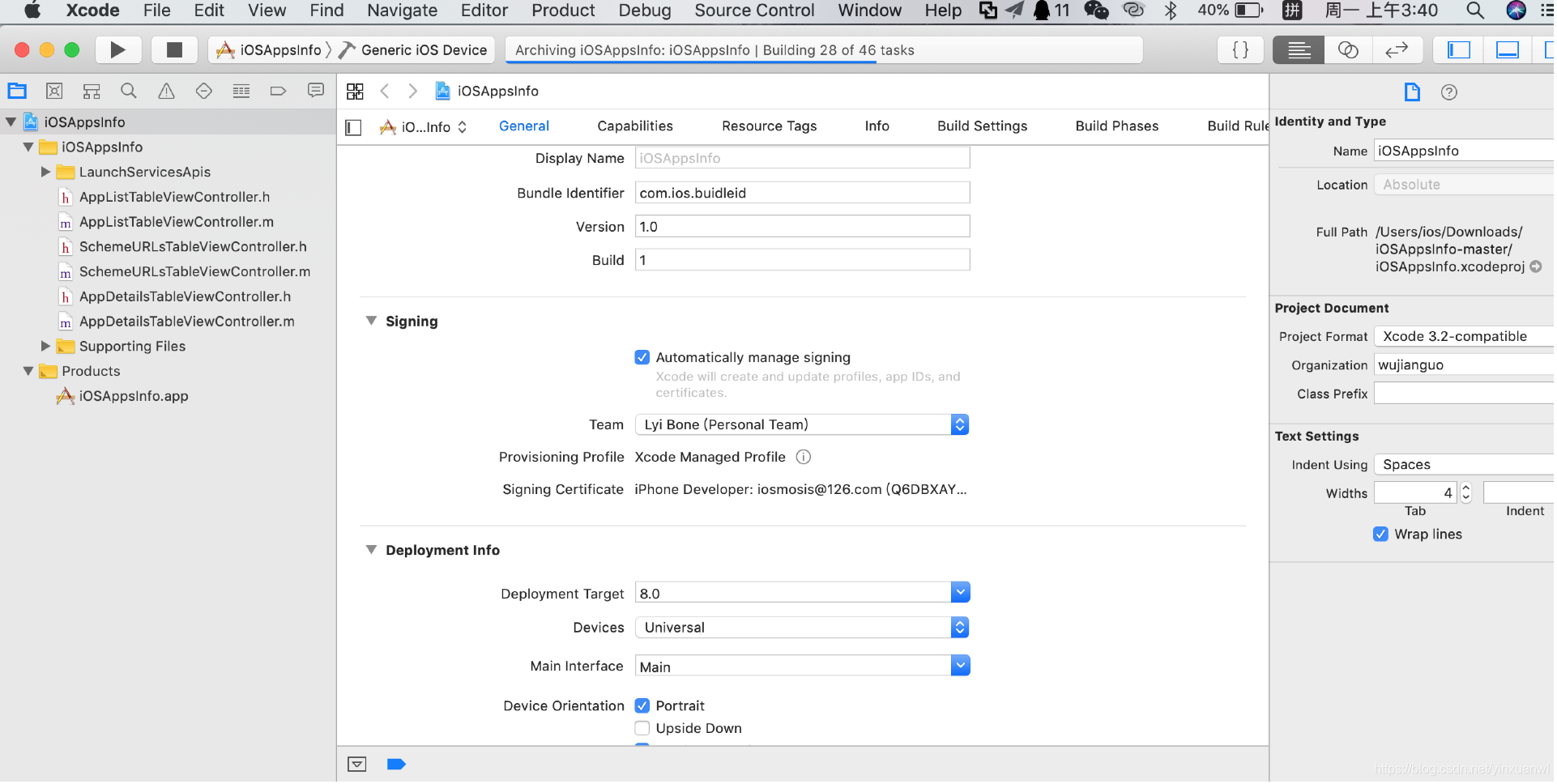The height and width of the screenshot is (784, 1557).
Task: Expand the Supporting Files folder
Action: tap(45, 347)
